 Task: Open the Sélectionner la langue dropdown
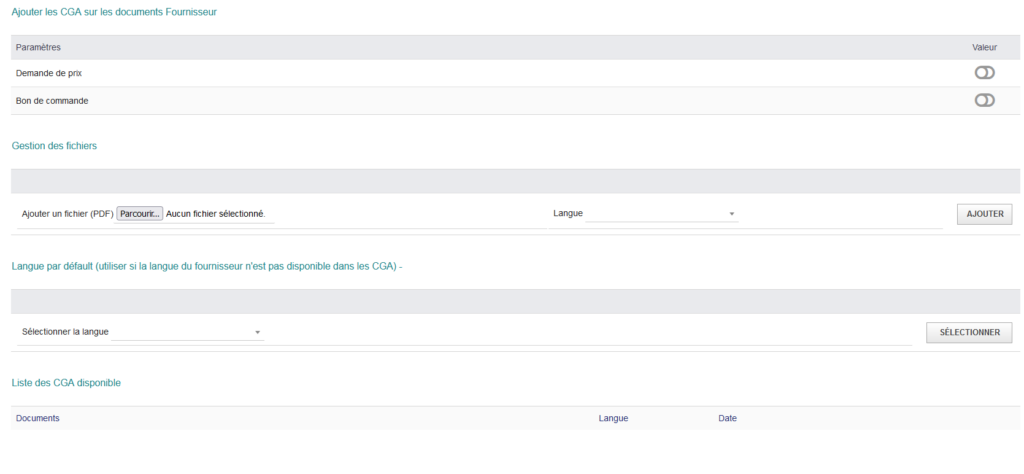tap(187, 332)
